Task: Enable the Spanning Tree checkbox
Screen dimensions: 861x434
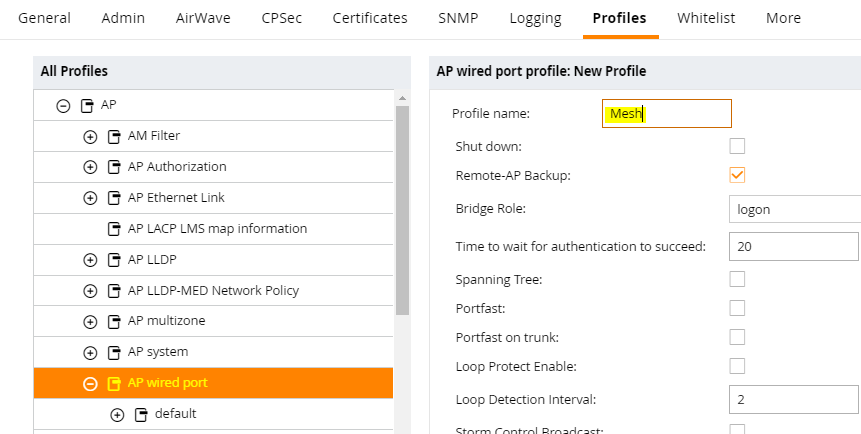Action: click(x=737, y=279)
